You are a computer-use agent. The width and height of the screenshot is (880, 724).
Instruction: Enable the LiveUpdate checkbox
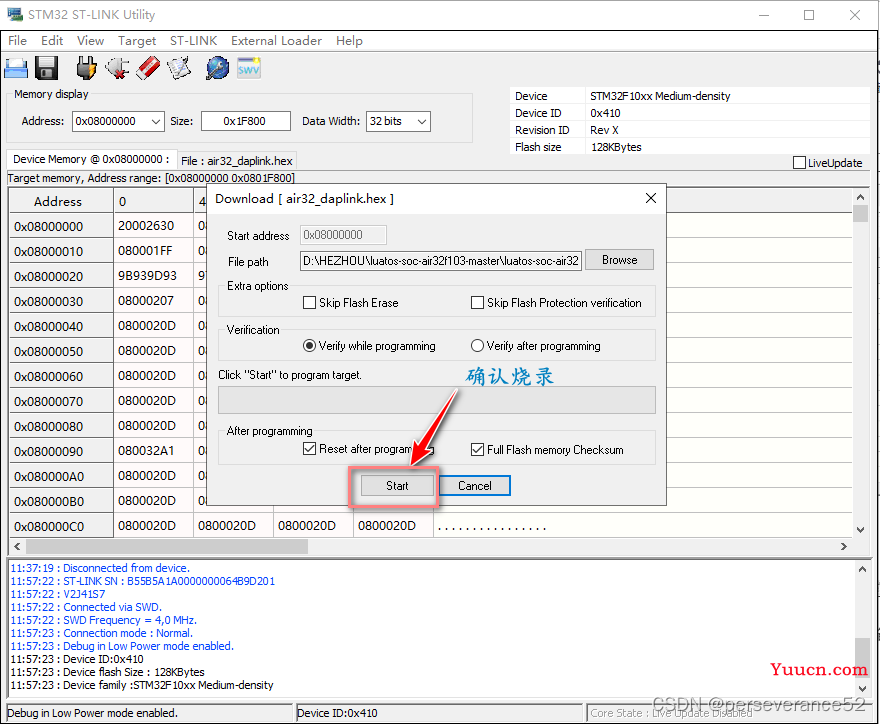(x=799, y=163)
